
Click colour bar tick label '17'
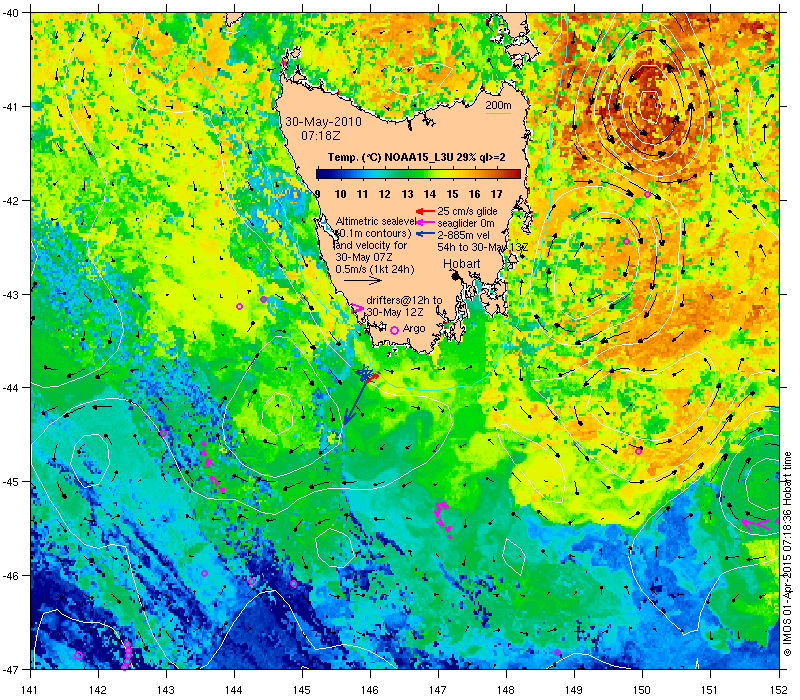(x=496, y=194)
